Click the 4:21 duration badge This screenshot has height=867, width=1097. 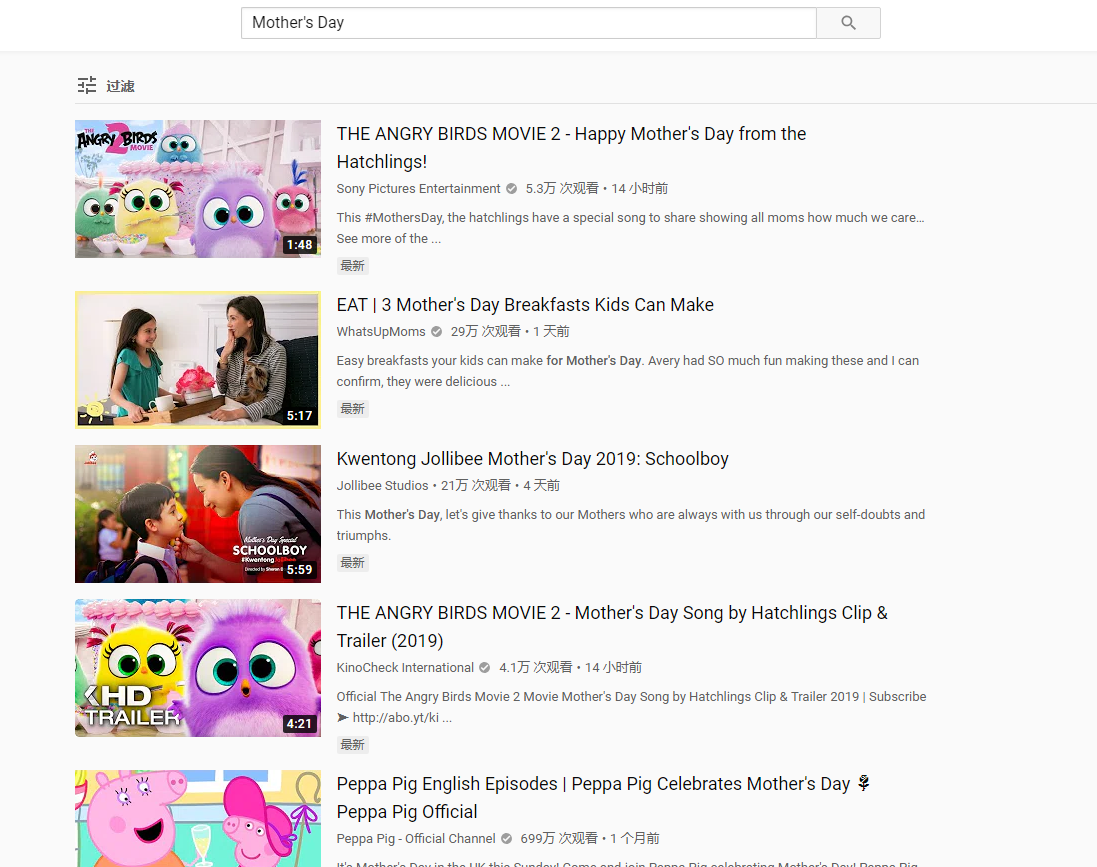click(299, 724)
